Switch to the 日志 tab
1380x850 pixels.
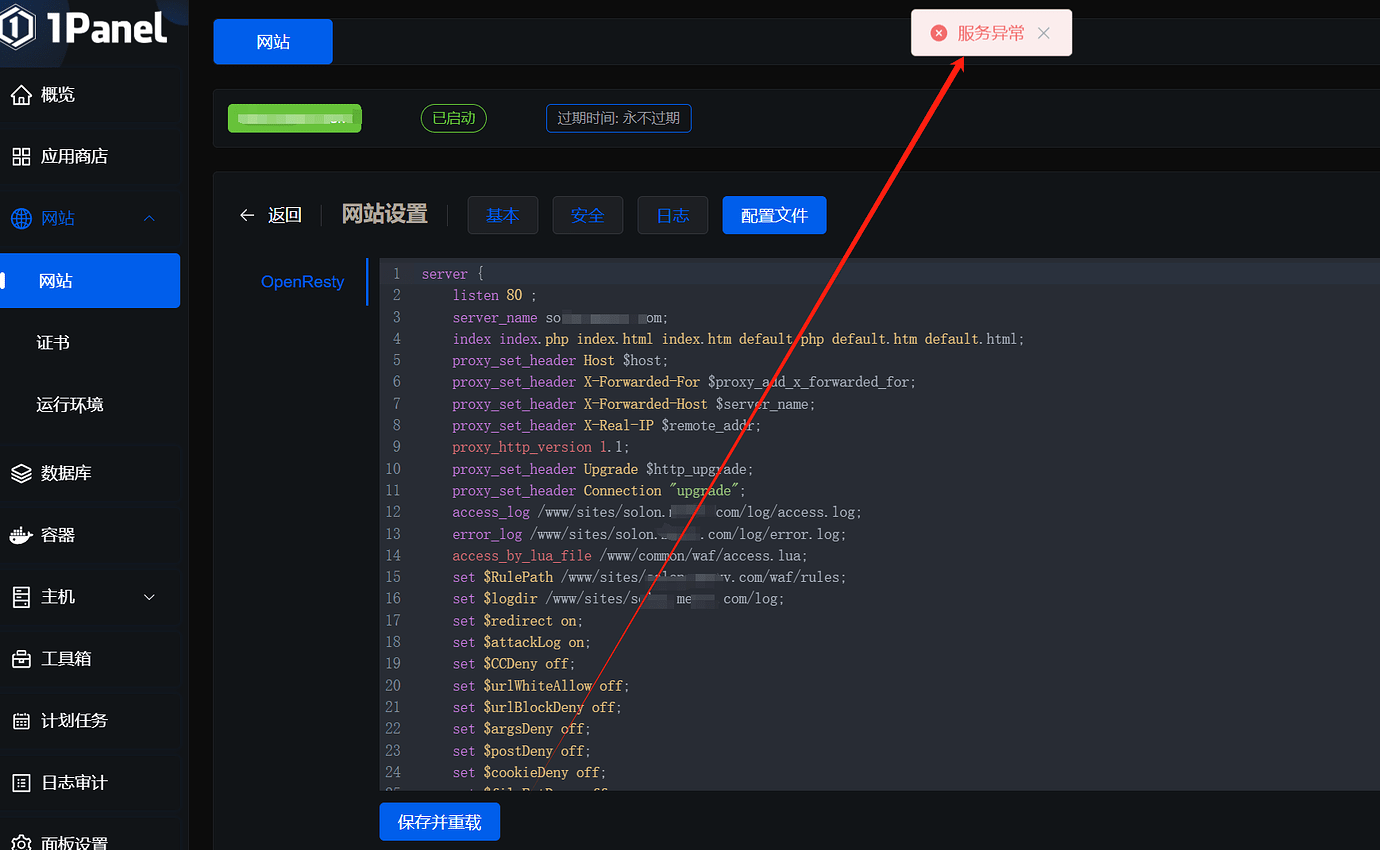(673, 215)
